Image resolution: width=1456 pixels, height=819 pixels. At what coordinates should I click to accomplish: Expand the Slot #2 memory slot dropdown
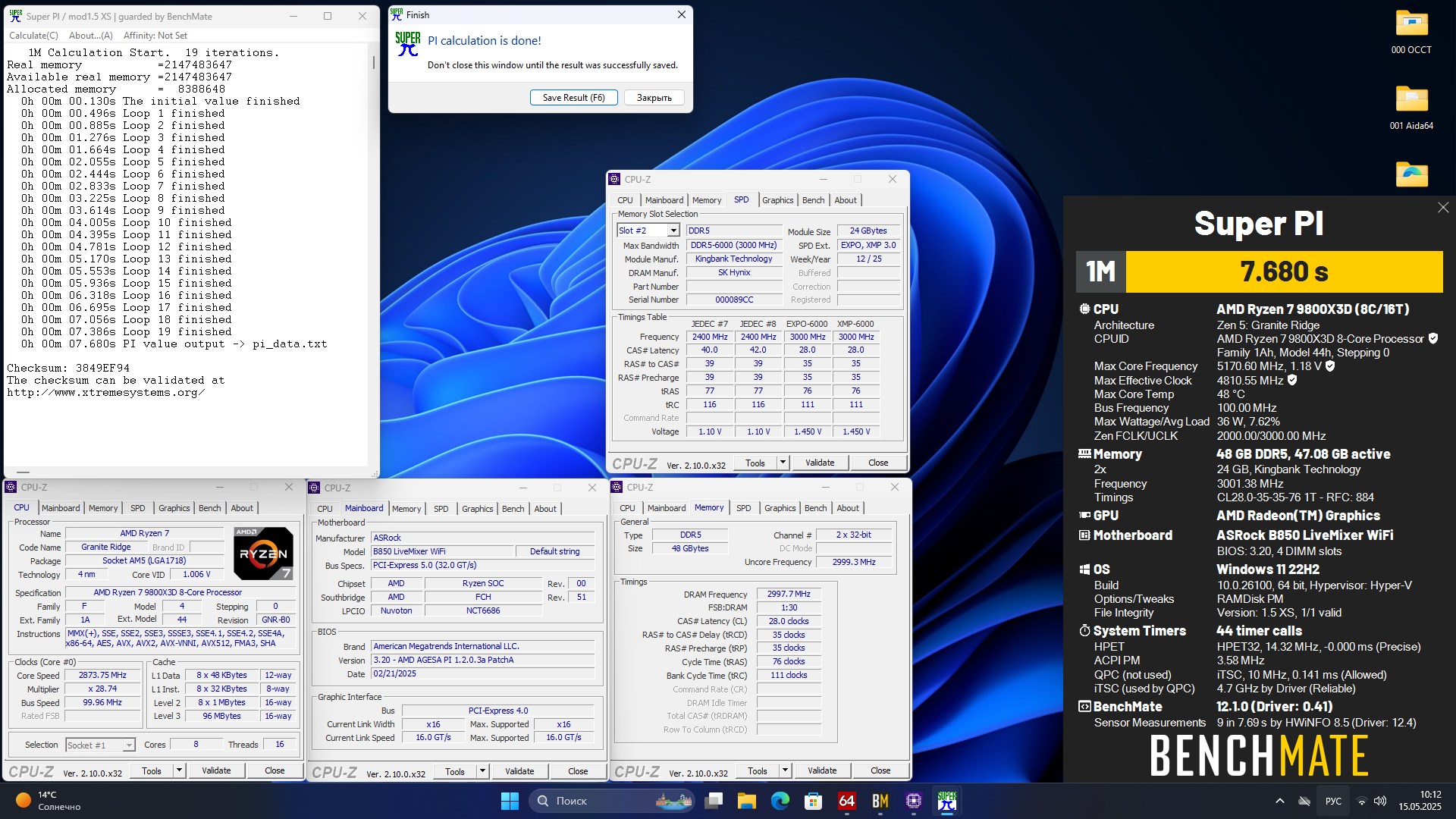coord(673,231)
